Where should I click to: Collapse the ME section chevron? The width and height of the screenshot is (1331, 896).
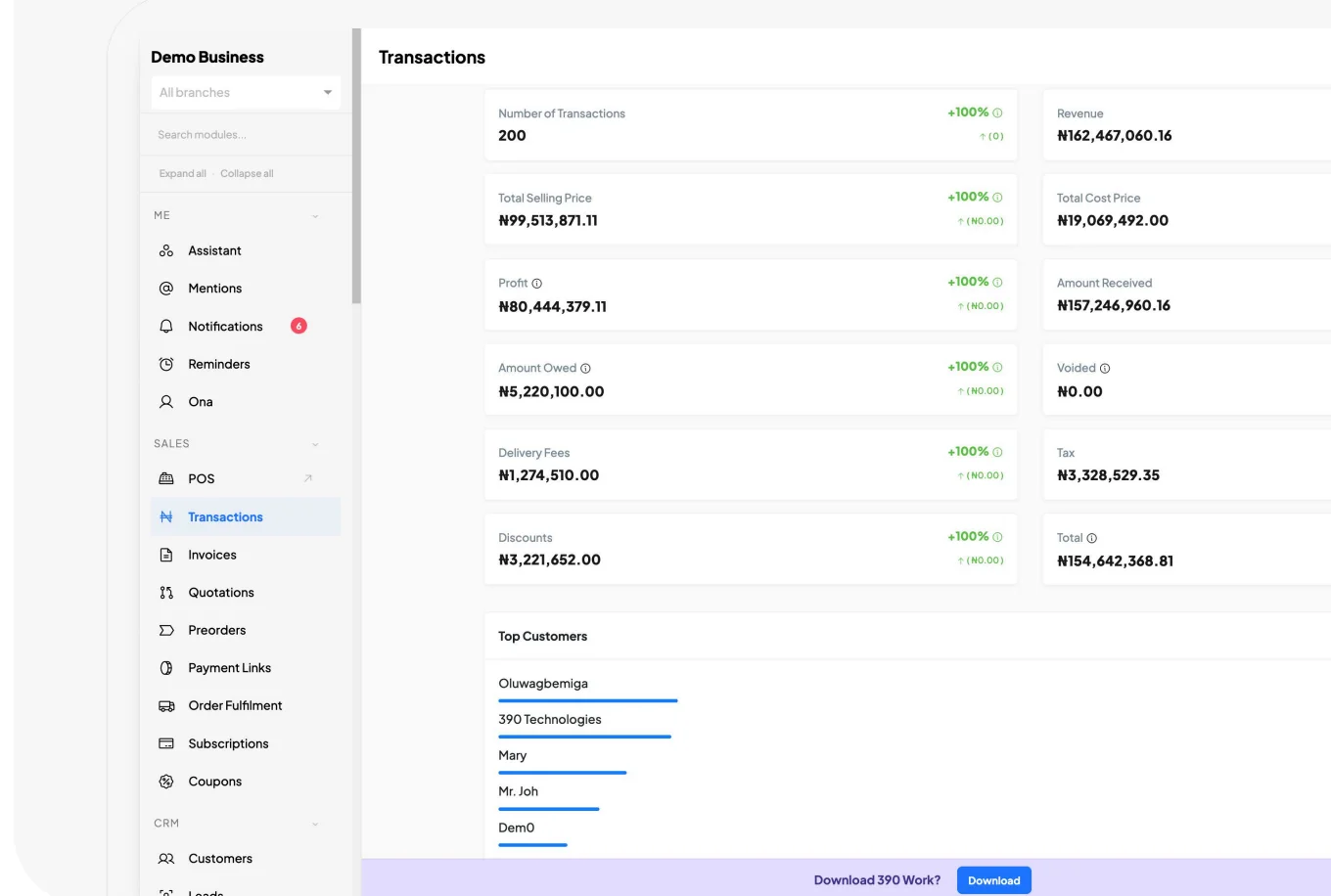coord(315,216)
